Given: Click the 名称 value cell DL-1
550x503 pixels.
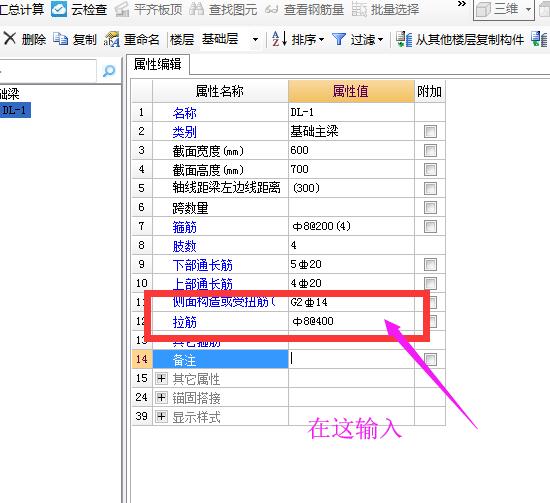Looking at the screenshot, I should [x=351, y=112].
